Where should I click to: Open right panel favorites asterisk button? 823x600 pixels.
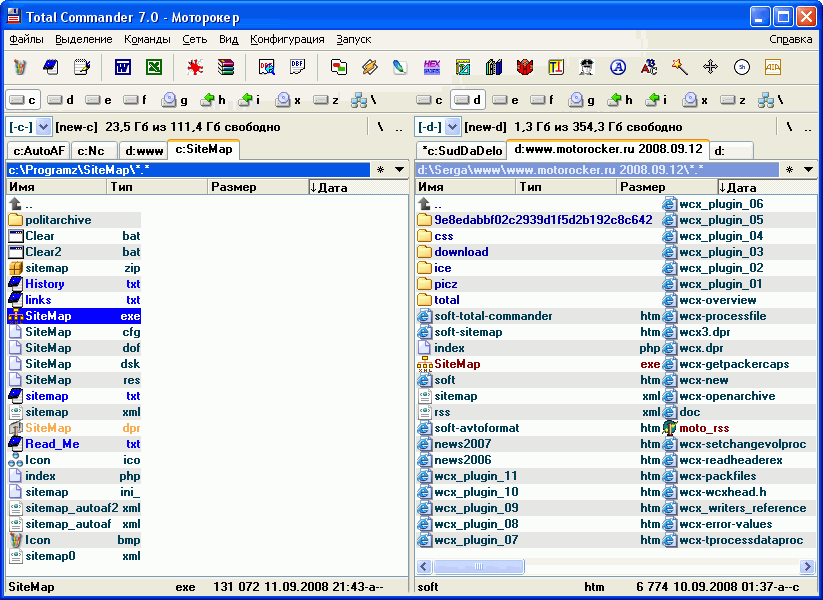click(789, 170)
